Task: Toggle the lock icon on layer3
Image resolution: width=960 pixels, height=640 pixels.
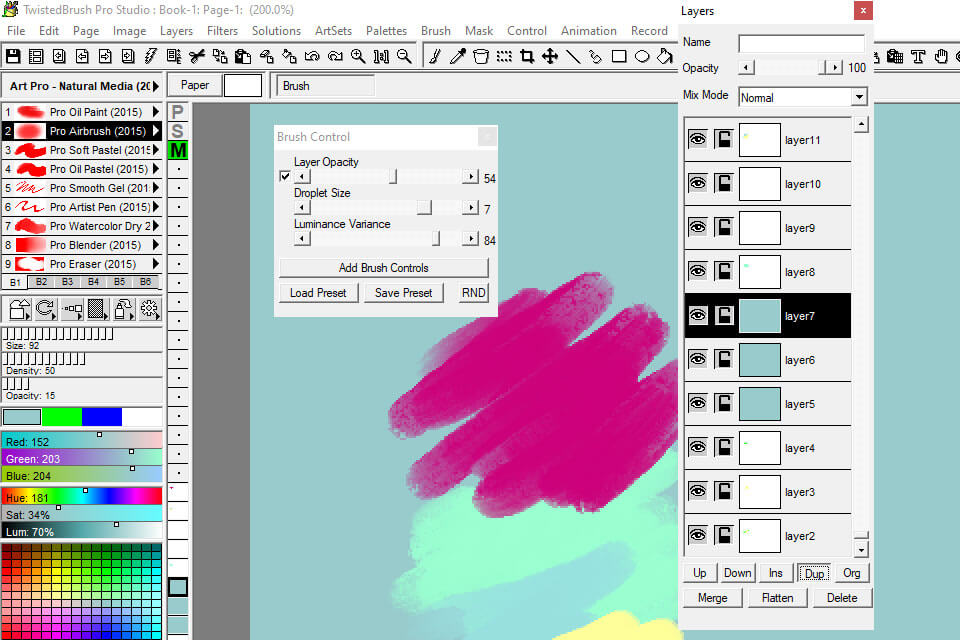Action: coord(724,492)
